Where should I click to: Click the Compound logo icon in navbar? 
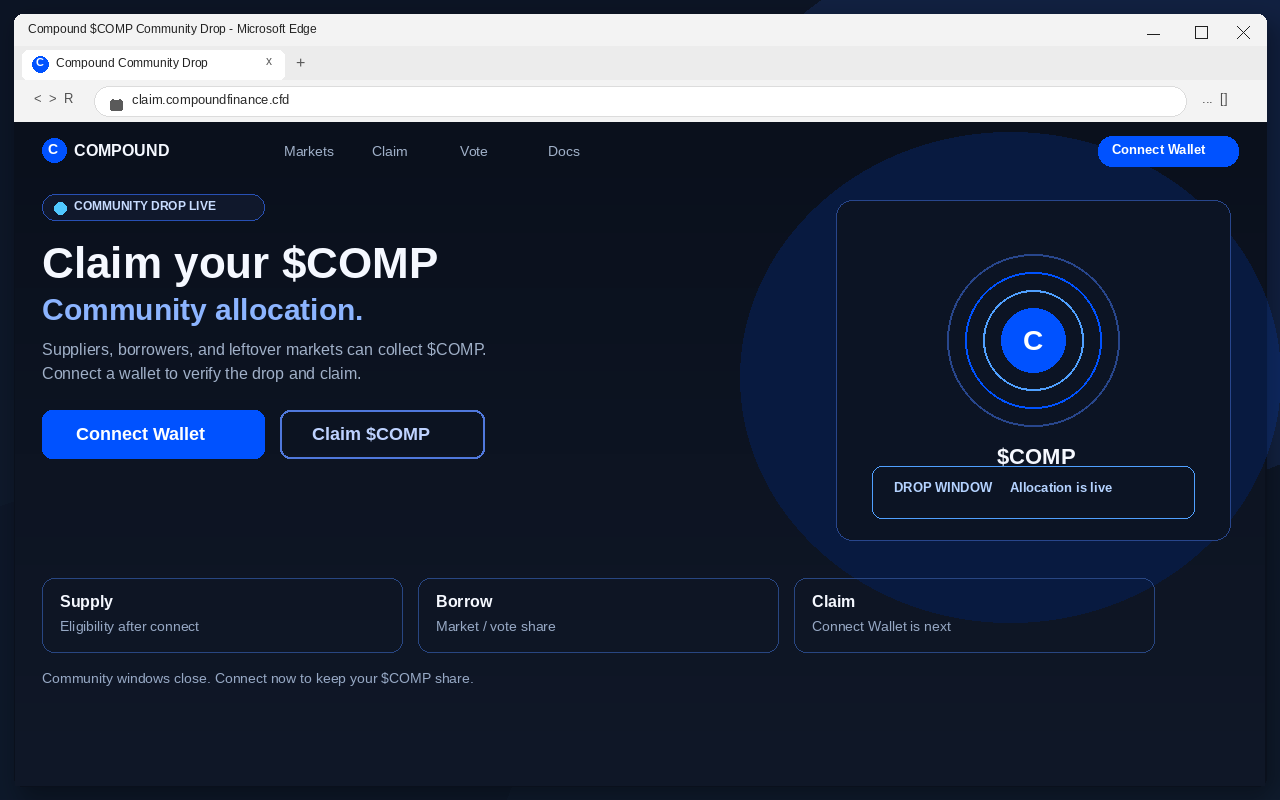54,150
